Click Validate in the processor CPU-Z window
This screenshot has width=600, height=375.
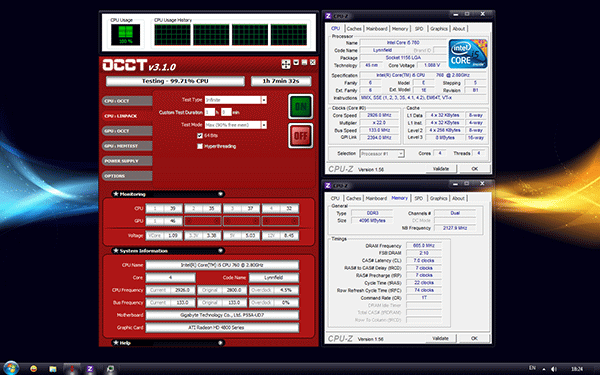point(440,169)
